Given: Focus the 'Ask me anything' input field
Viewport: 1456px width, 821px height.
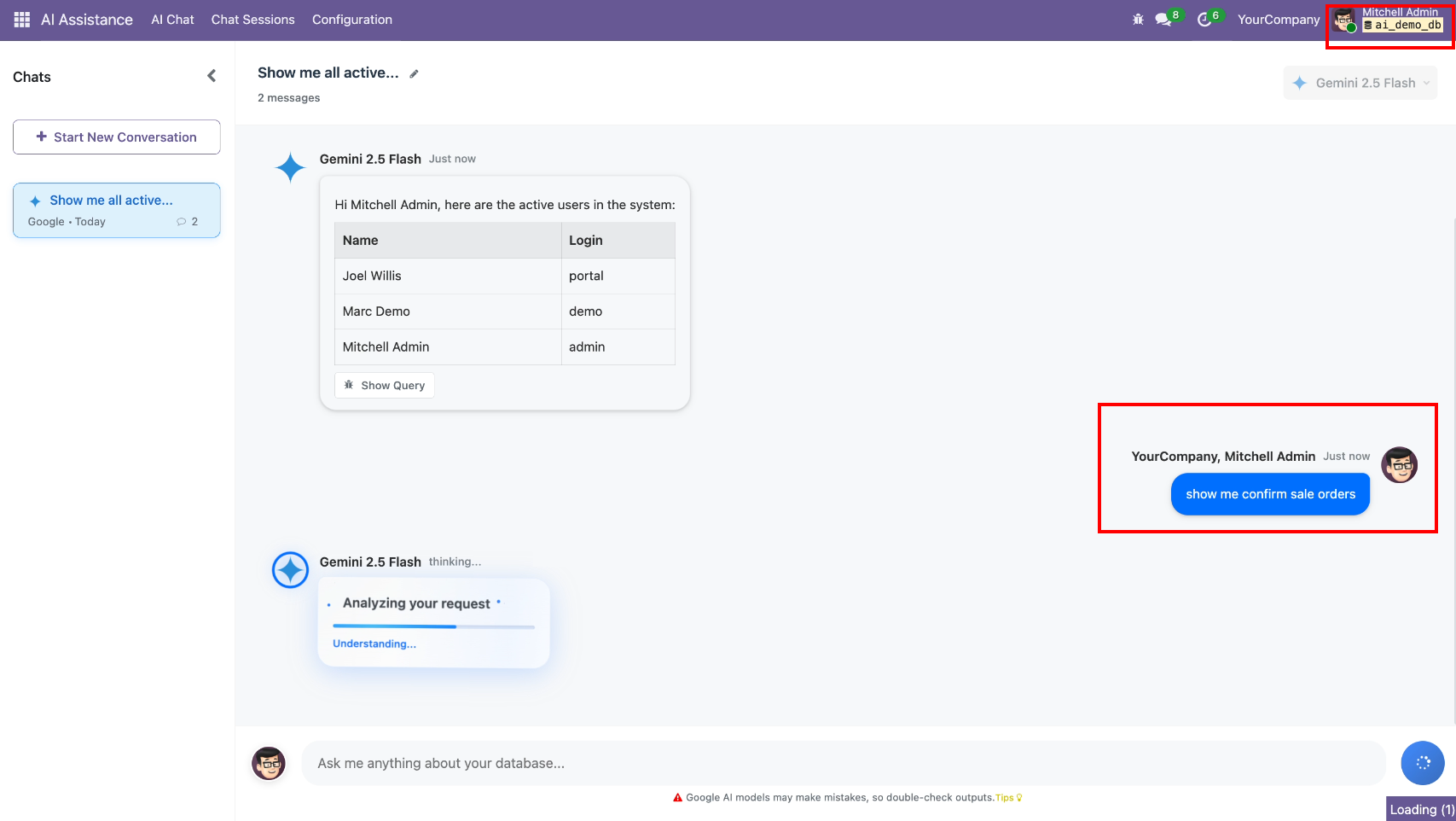Looking at the screenshot, I should point(843,763).
